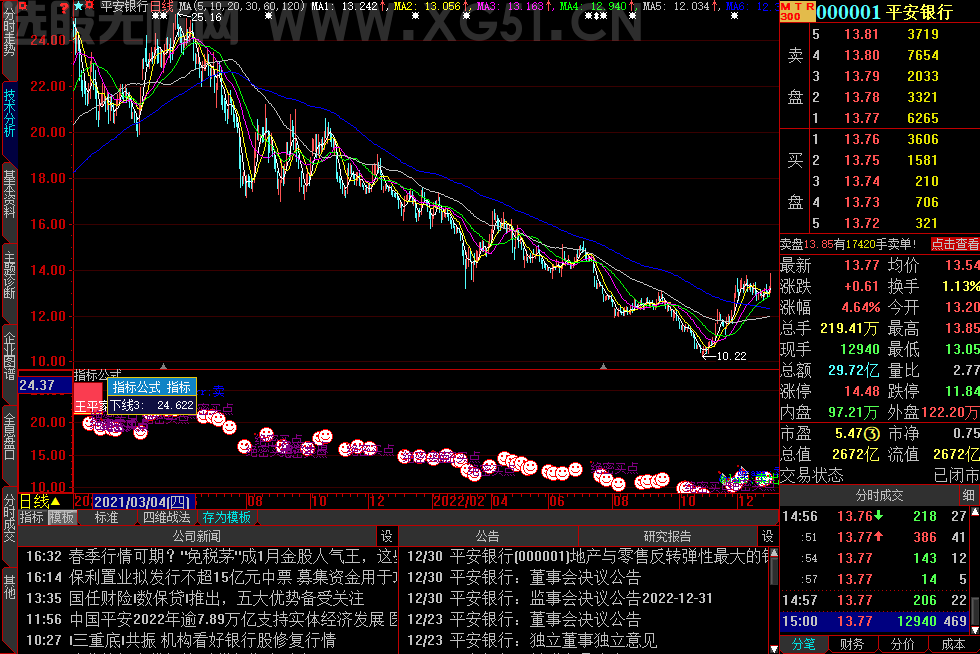Switch to the 研究报告 tab
The width and height of the screenshot is (980, 654).
(x=668, y=536)
